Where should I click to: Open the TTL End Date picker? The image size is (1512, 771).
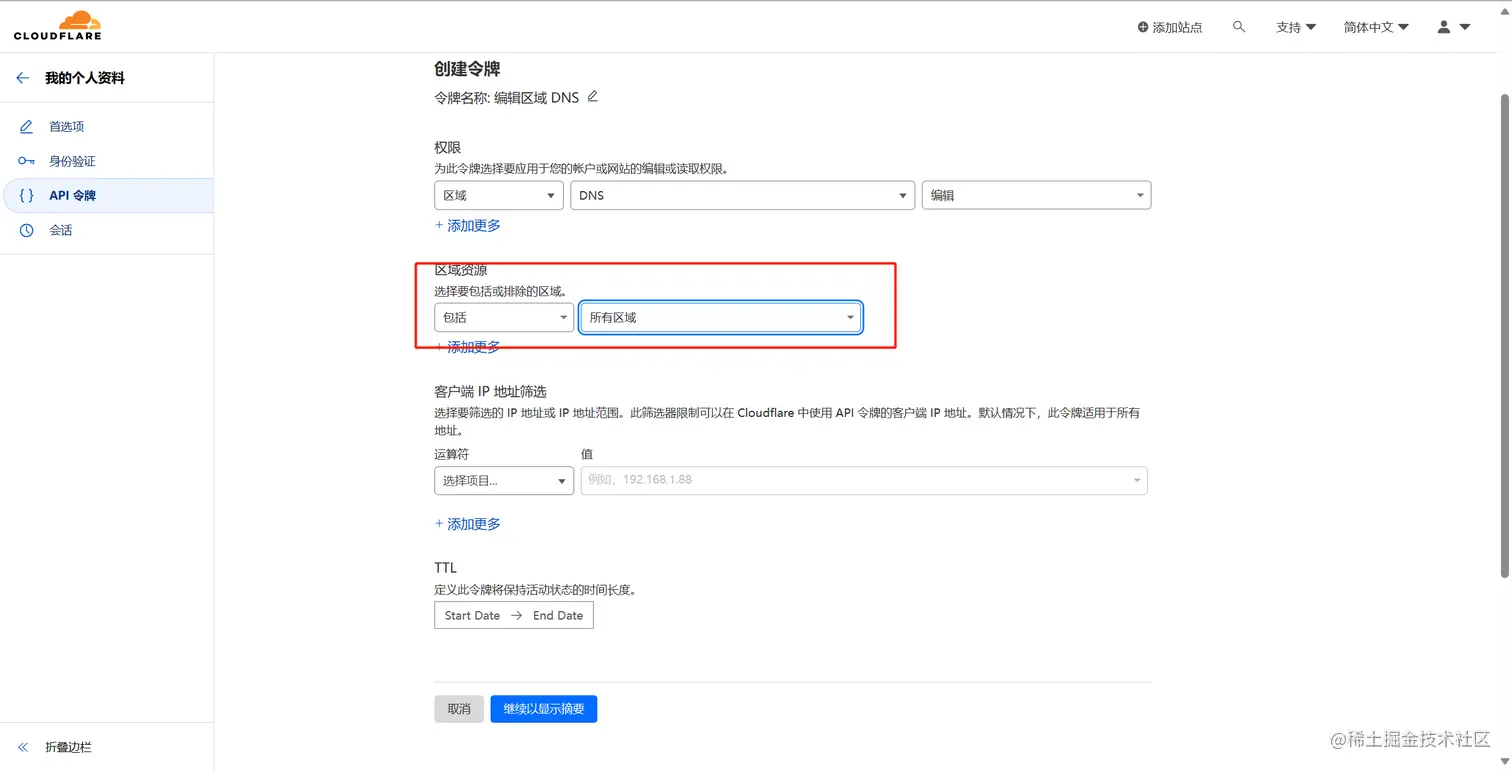(558, 615)
